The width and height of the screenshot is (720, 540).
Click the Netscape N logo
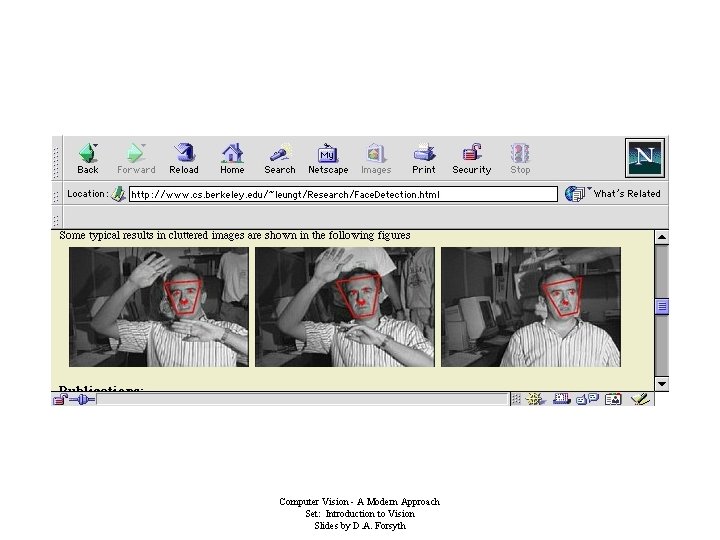coord(645,158)
